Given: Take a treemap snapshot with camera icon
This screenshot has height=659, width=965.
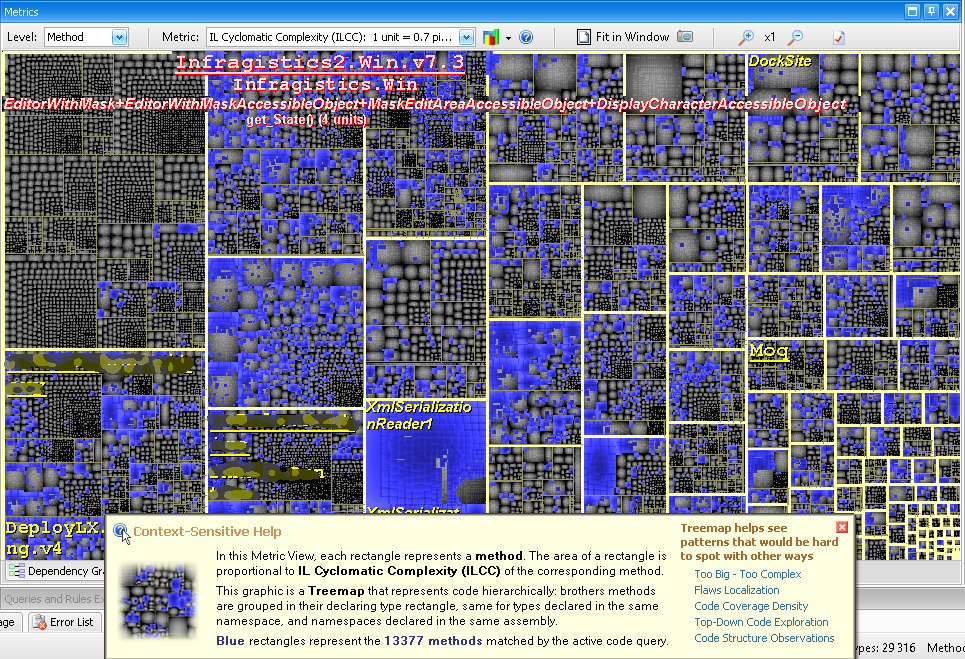Looking at the screenshot, I should pos(685,37).
